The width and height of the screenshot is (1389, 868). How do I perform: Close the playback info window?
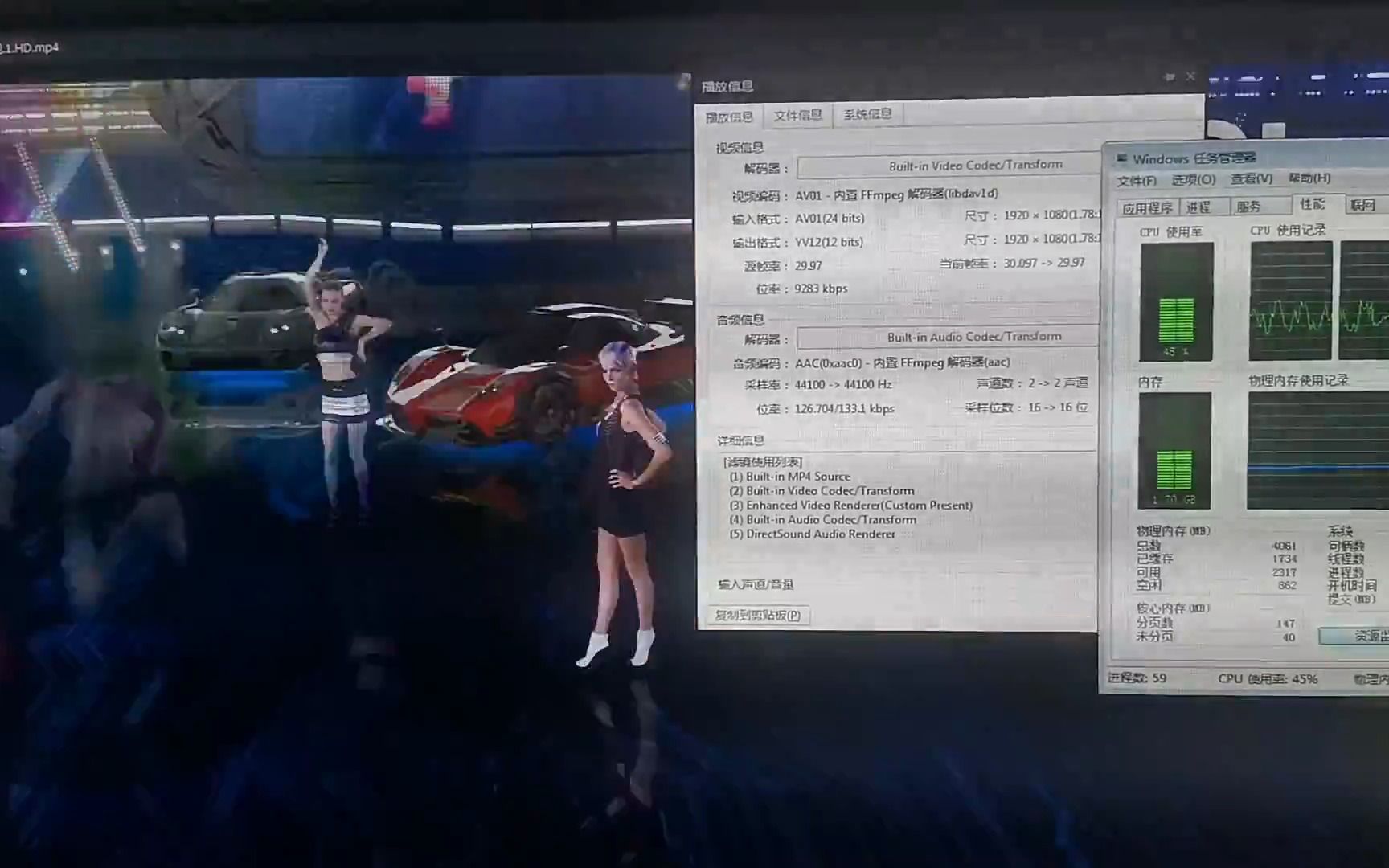tap(1190, 76)
